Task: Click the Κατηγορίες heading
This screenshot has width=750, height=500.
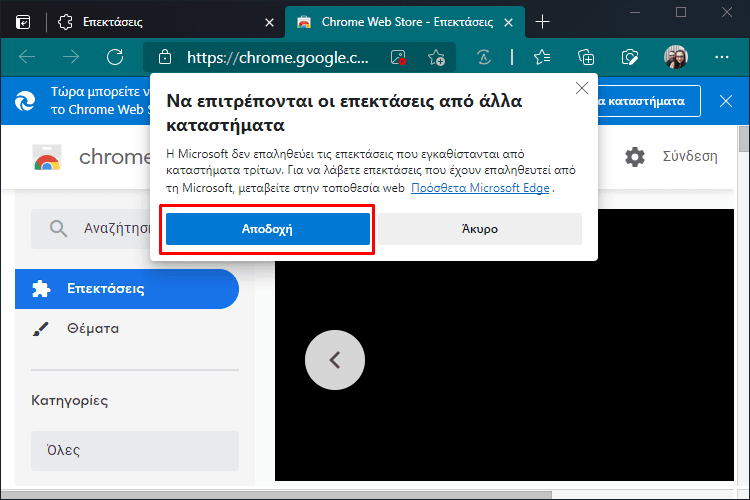Action: click(69, 400)
